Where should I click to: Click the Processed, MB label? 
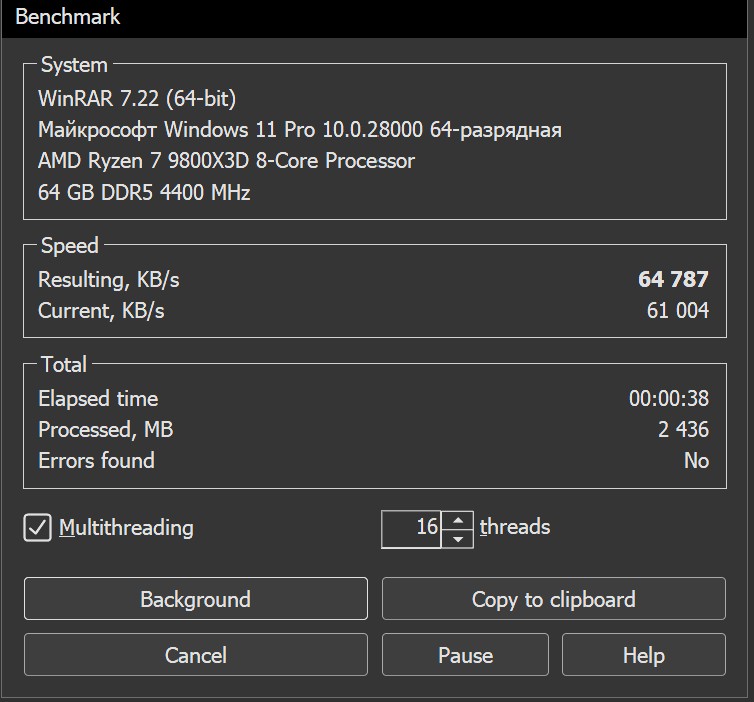tap(106, 430)
